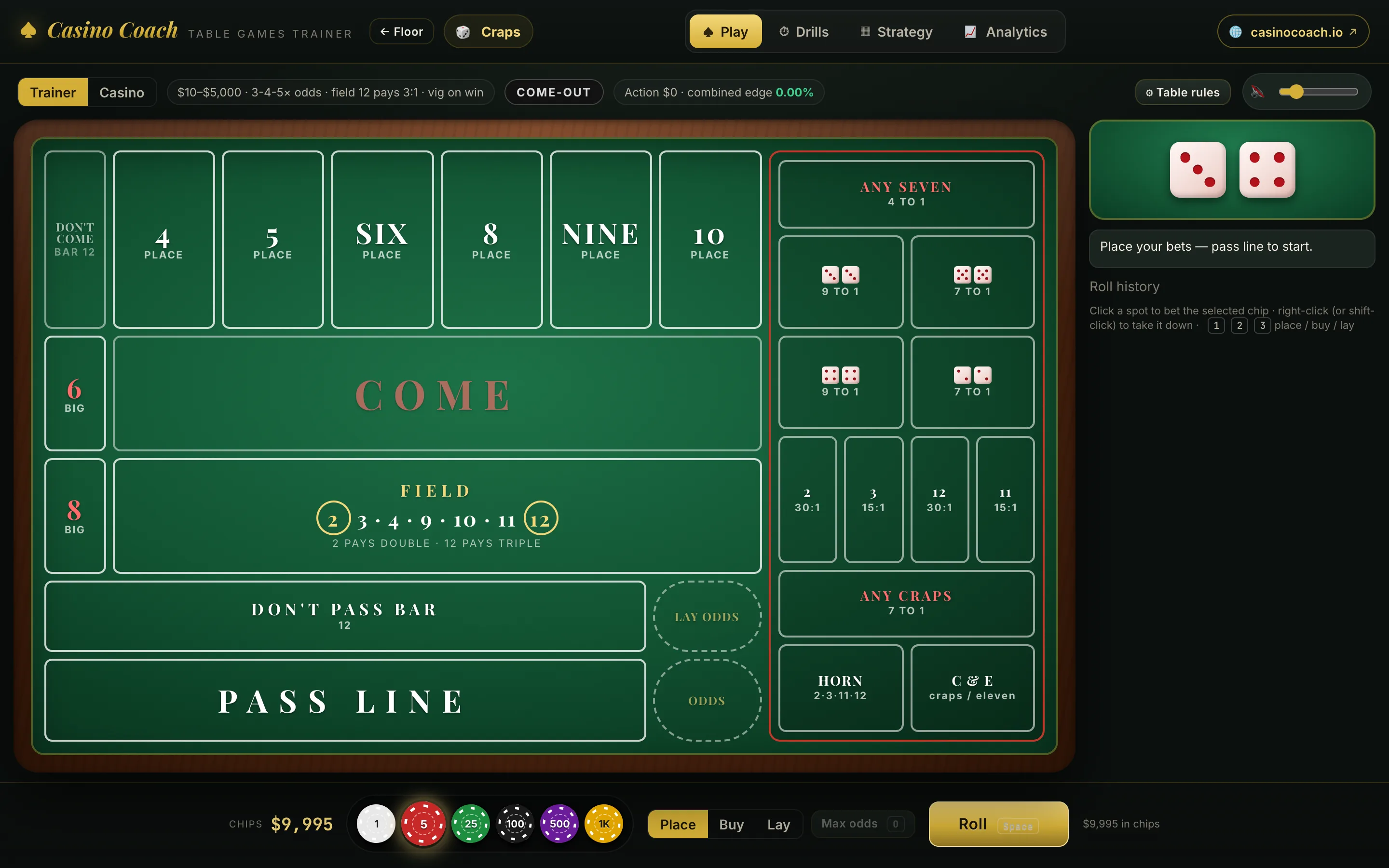Screen dimensions: 1389x868
Task: Select the black 100 chip
Action: [515, 824]
